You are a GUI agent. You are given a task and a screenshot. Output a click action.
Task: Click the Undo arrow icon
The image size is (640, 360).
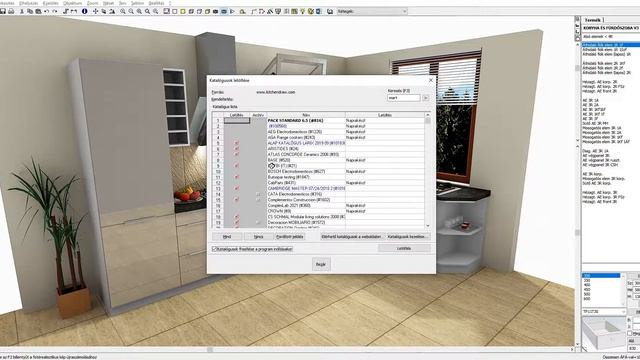(x=47, y=11)
